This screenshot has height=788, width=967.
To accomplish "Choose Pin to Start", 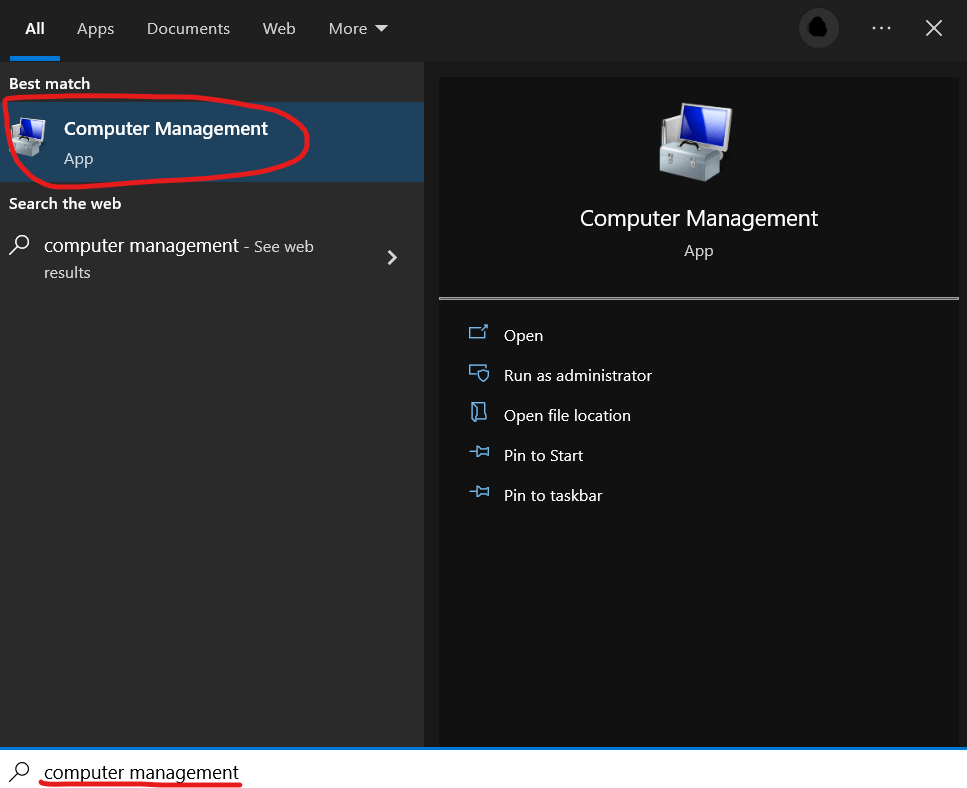I will 543,456.
